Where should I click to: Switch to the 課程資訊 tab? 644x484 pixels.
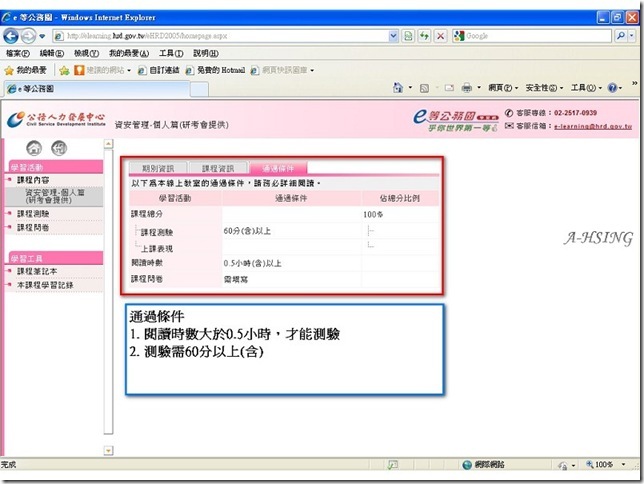coord(218,168)
